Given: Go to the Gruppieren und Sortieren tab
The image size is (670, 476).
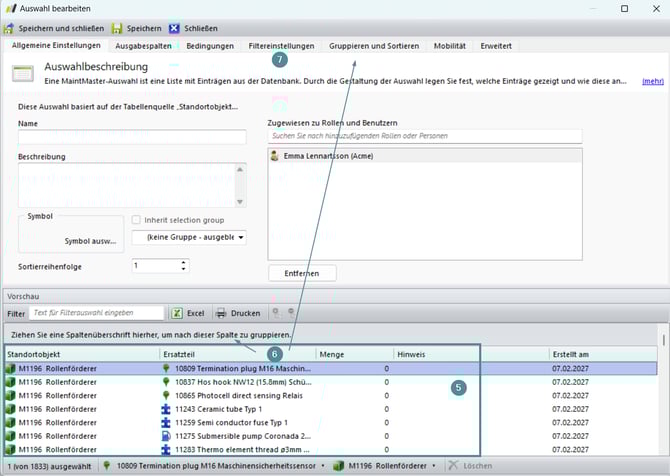Looking at the screenshot, I should (x=374, y=46).
